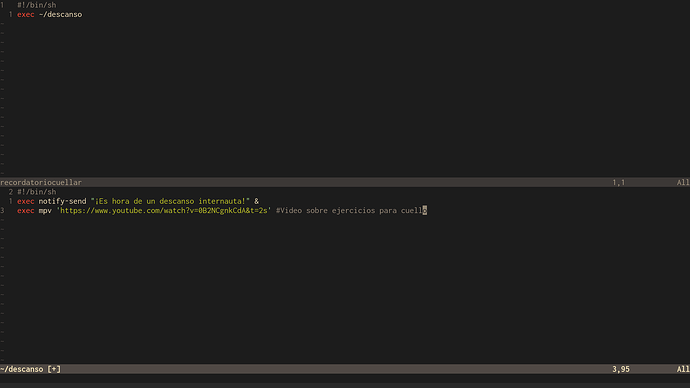Click the All indicator in top status line
This screenshot has height=388, width=690.
(683, 182)
